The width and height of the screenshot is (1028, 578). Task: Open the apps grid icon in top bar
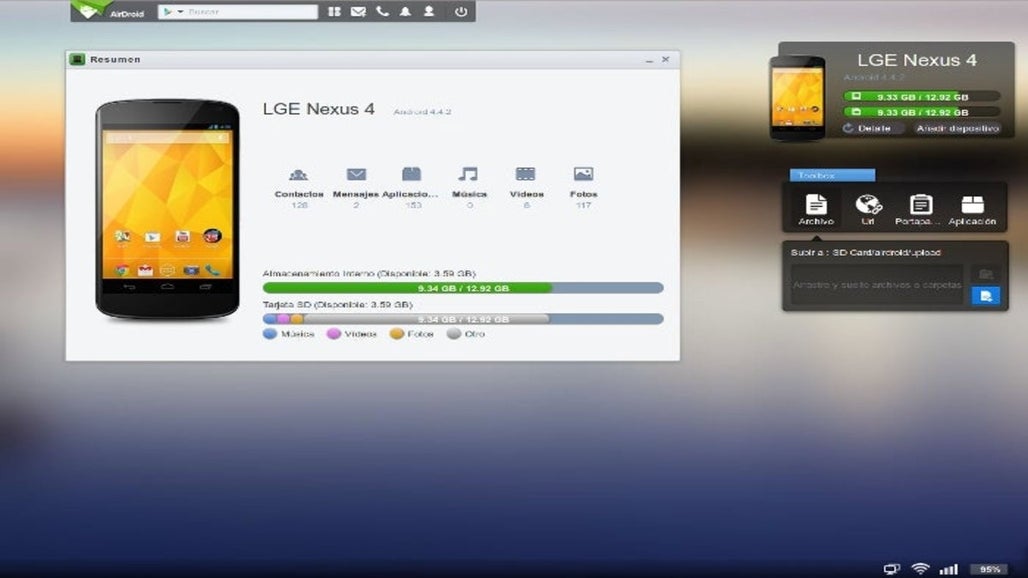click(334, 12)
